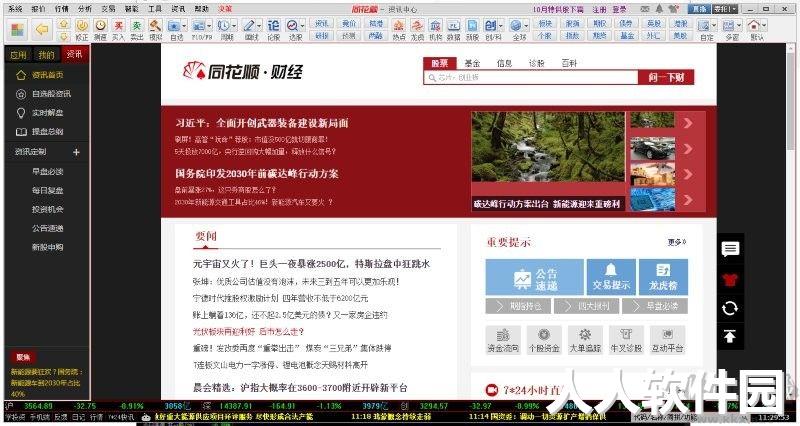This screenshot has width=800, height=426.
Task: Click the stock search input field
Action: coord(531,78)
